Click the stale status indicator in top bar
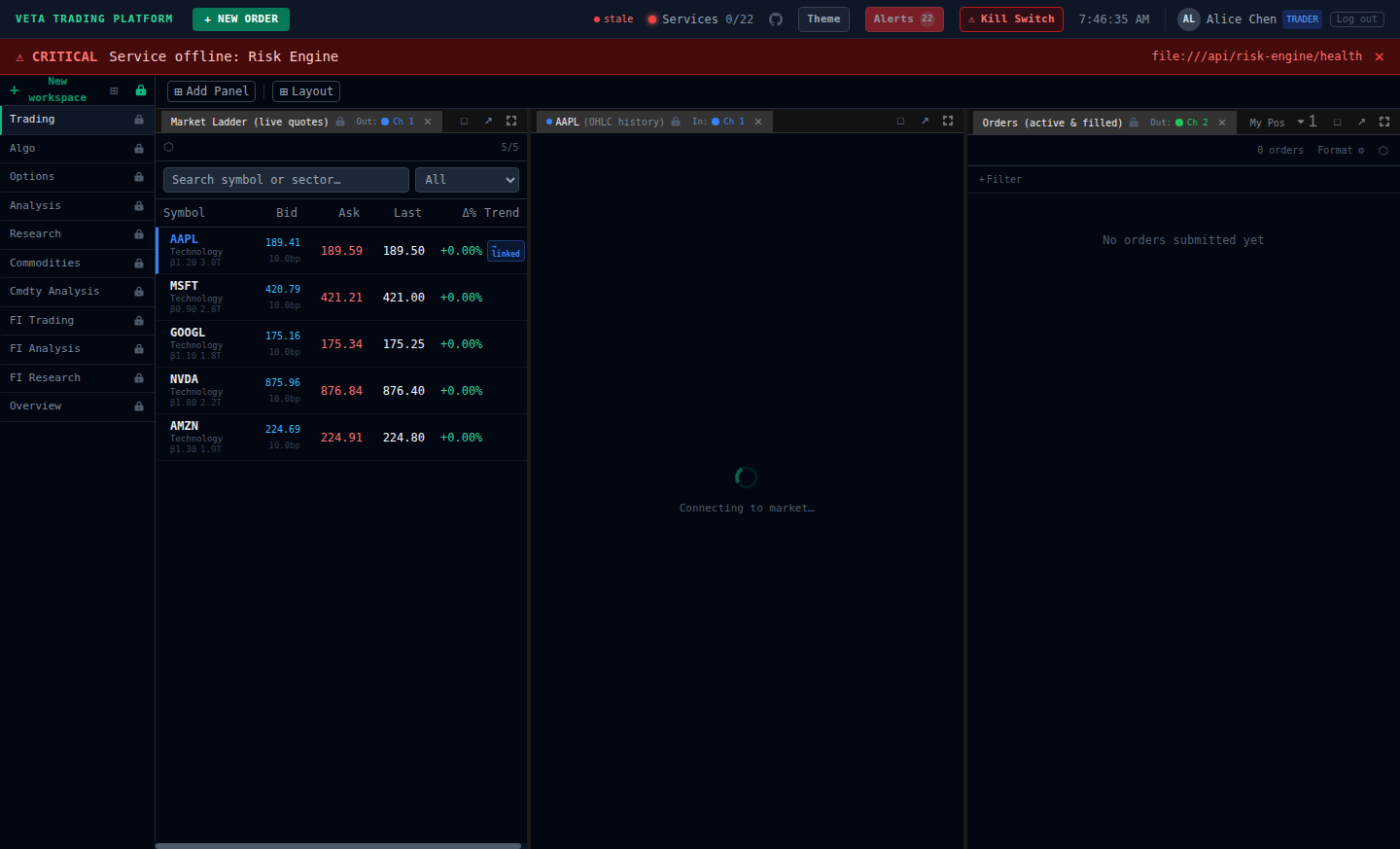The width and height of the screenshot is (1400, 849). 612,18
